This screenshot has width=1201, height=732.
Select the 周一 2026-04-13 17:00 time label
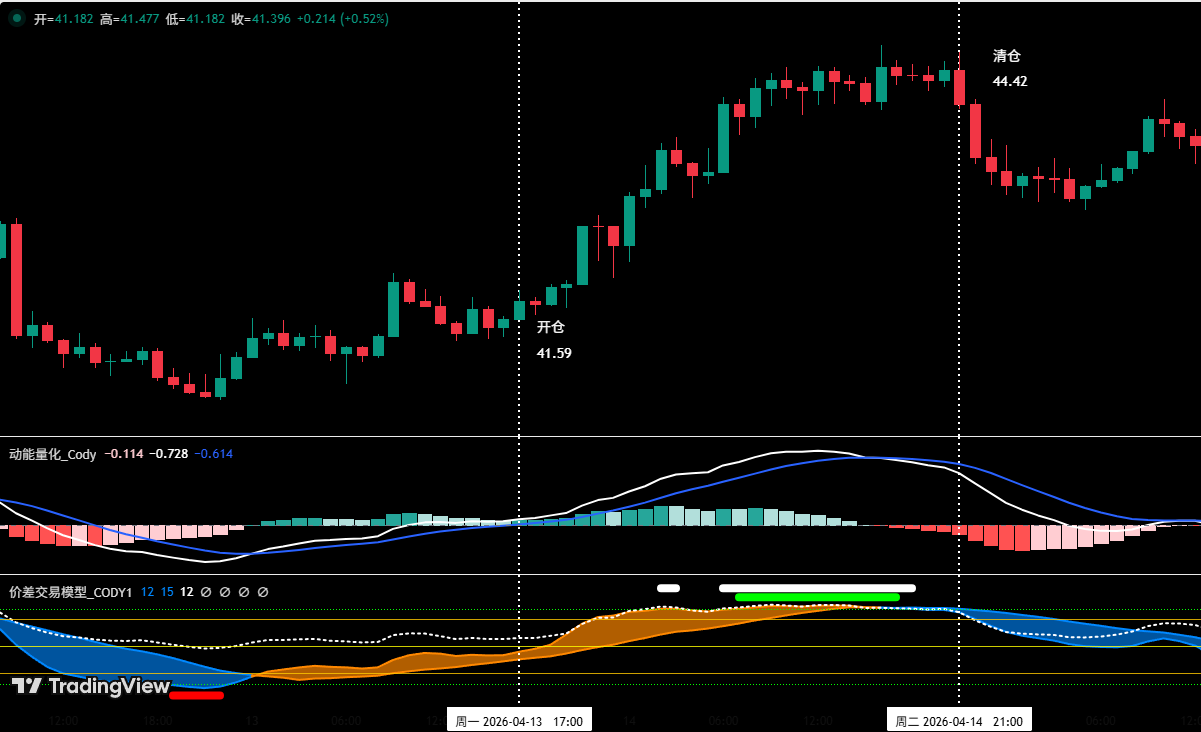pos(518,719)
